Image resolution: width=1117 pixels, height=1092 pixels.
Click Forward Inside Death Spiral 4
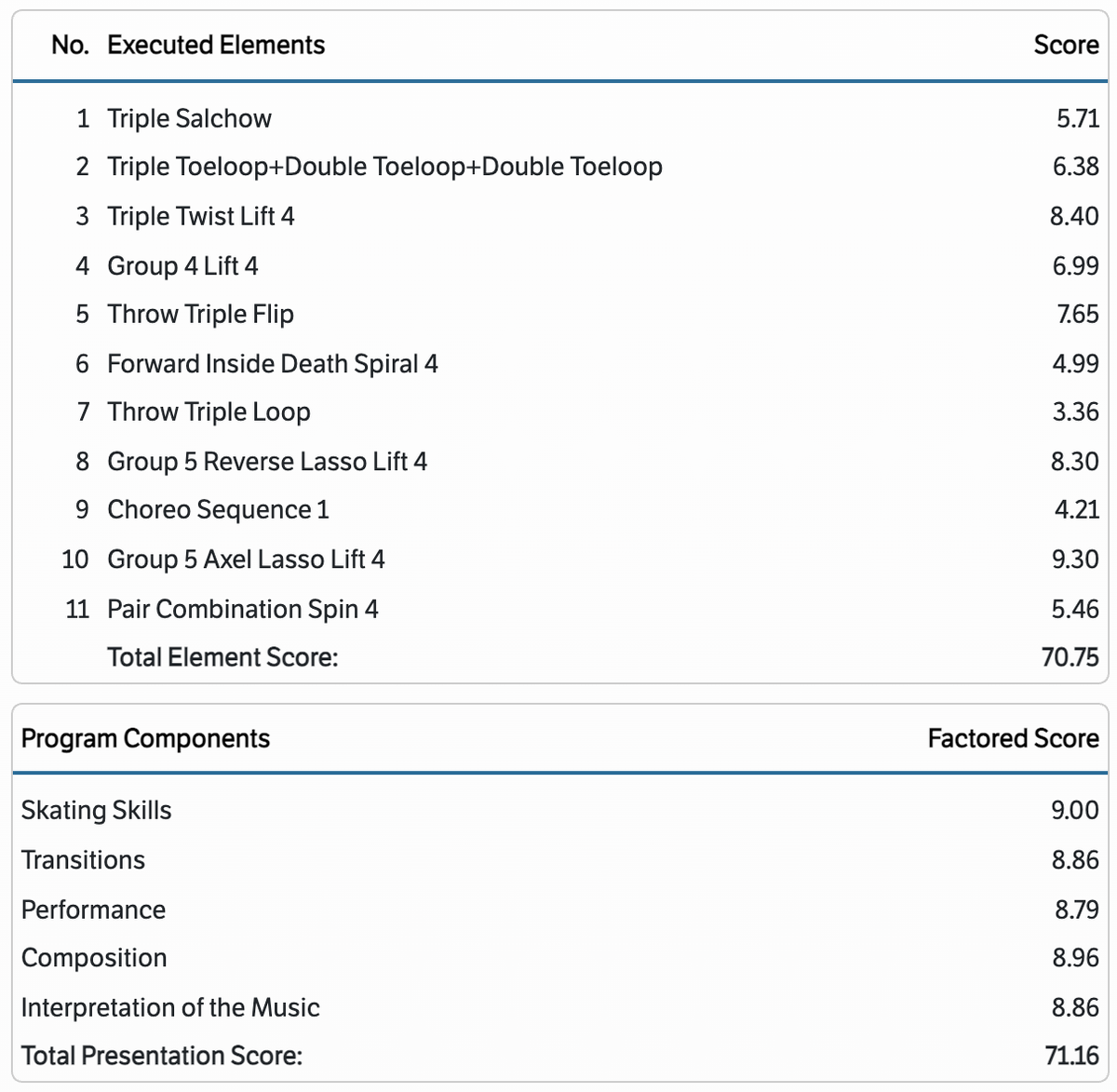[x=273, y=363]
